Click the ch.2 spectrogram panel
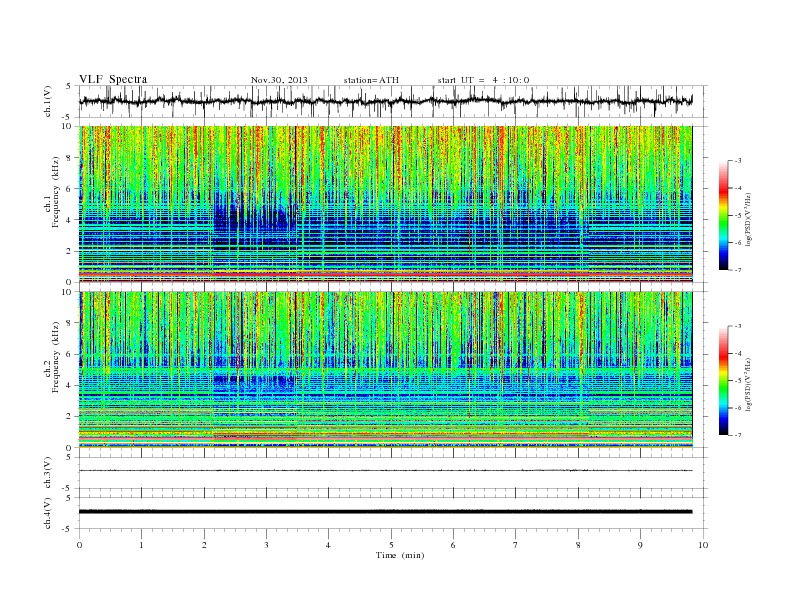The height and width of the screenshot is (612, 792). tap(385, 369)
